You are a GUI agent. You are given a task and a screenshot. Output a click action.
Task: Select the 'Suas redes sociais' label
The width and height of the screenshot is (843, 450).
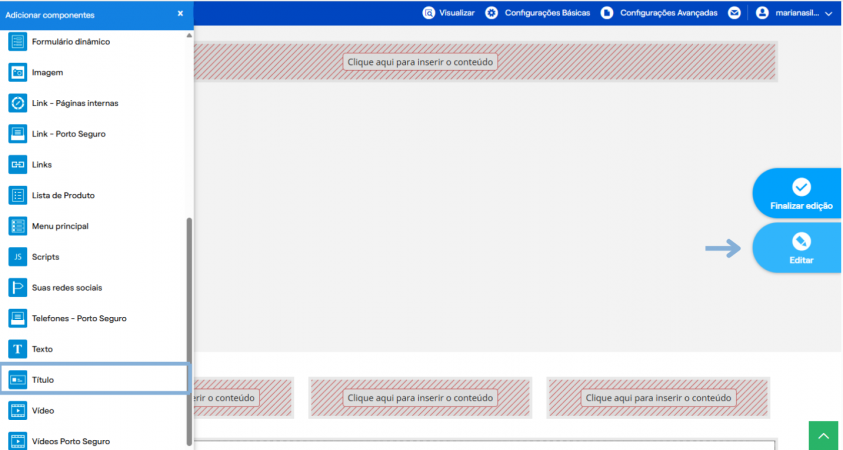(x=67, y=288)
